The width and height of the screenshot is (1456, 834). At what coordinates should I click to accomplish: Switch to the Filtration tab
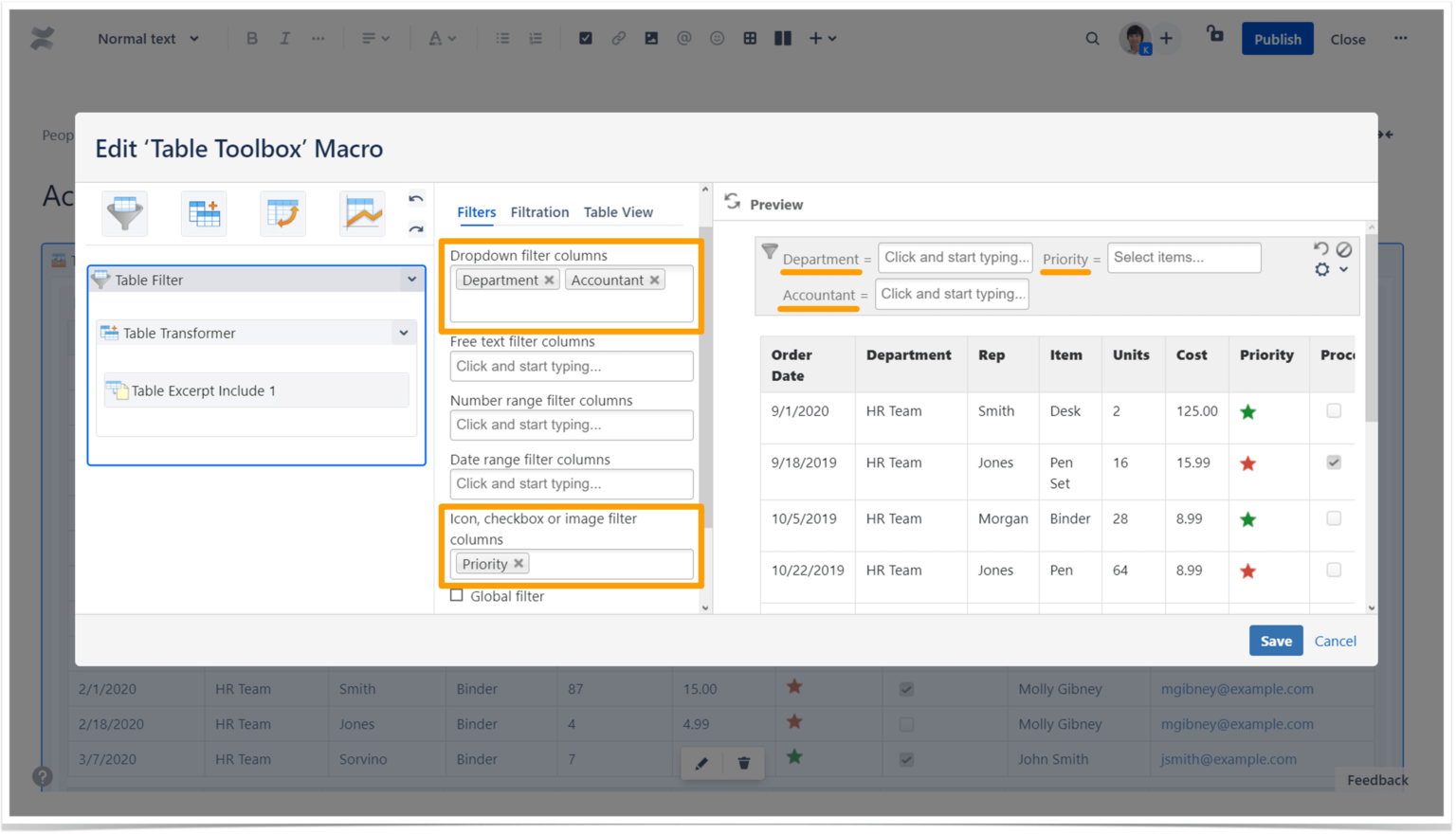pos(539,211)
